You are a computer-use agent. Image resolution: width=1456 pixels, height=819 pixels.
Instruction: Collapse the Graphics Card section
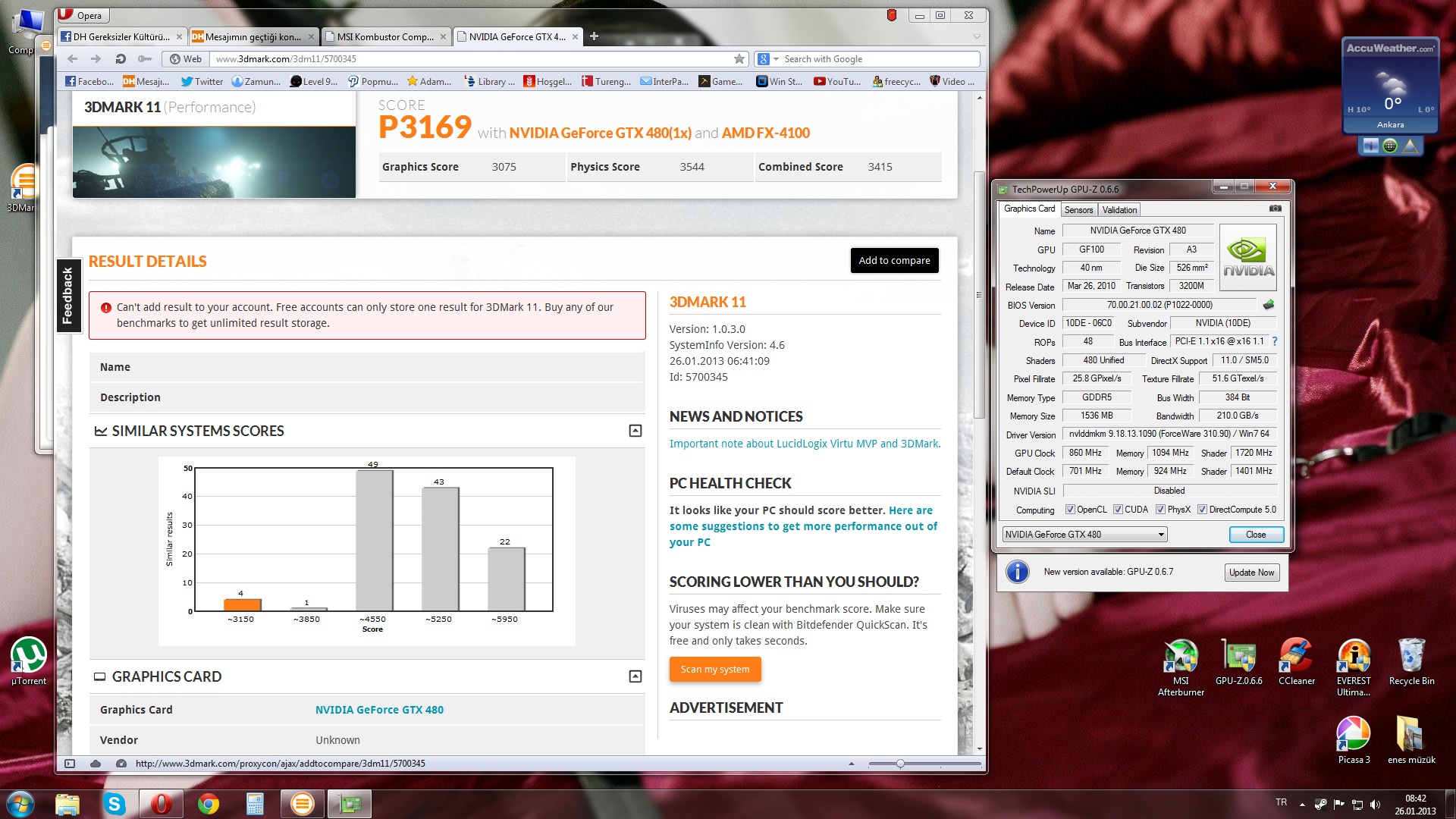coord(635,676)
